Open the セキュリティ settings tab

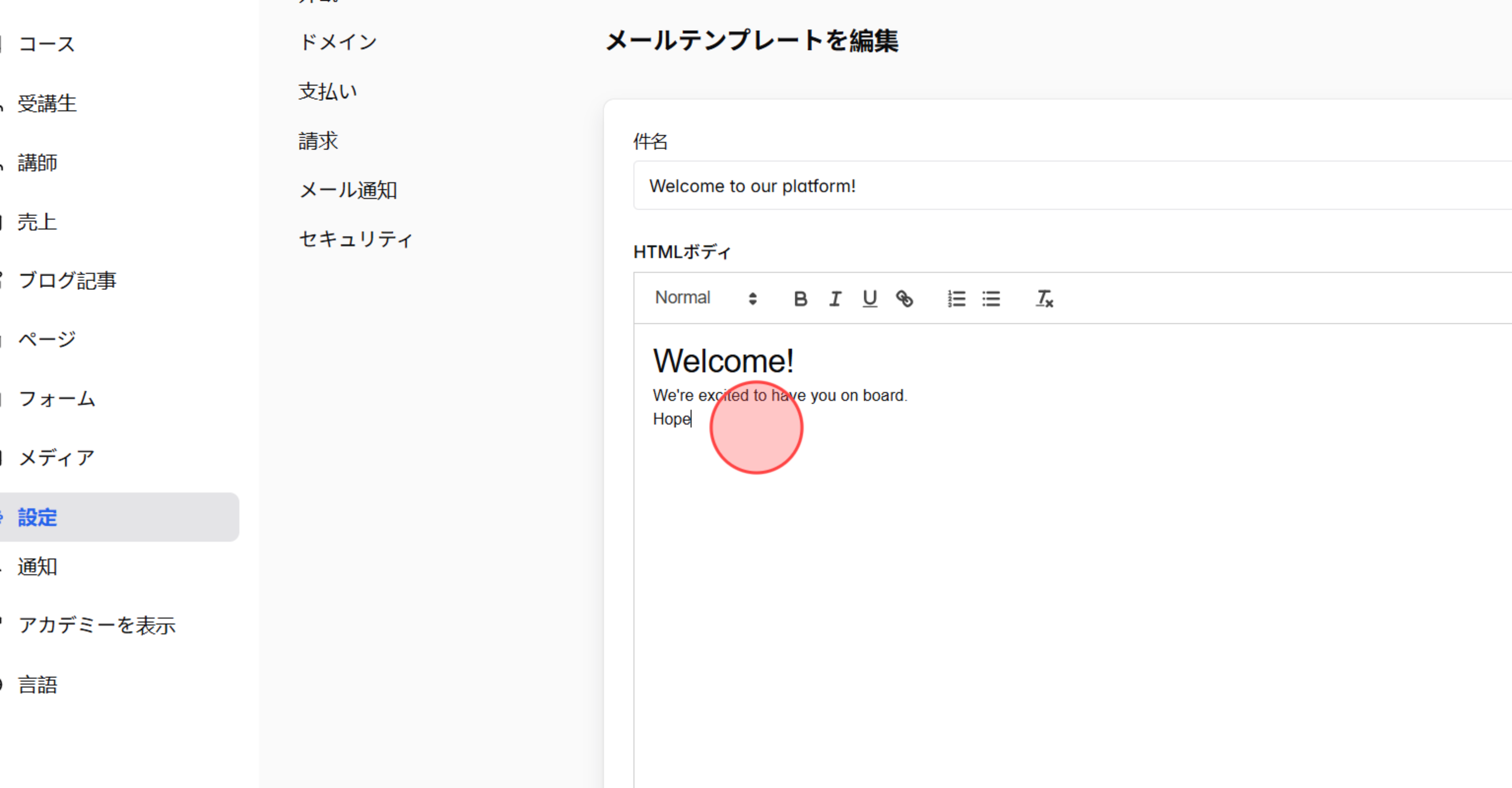point(356,238)
